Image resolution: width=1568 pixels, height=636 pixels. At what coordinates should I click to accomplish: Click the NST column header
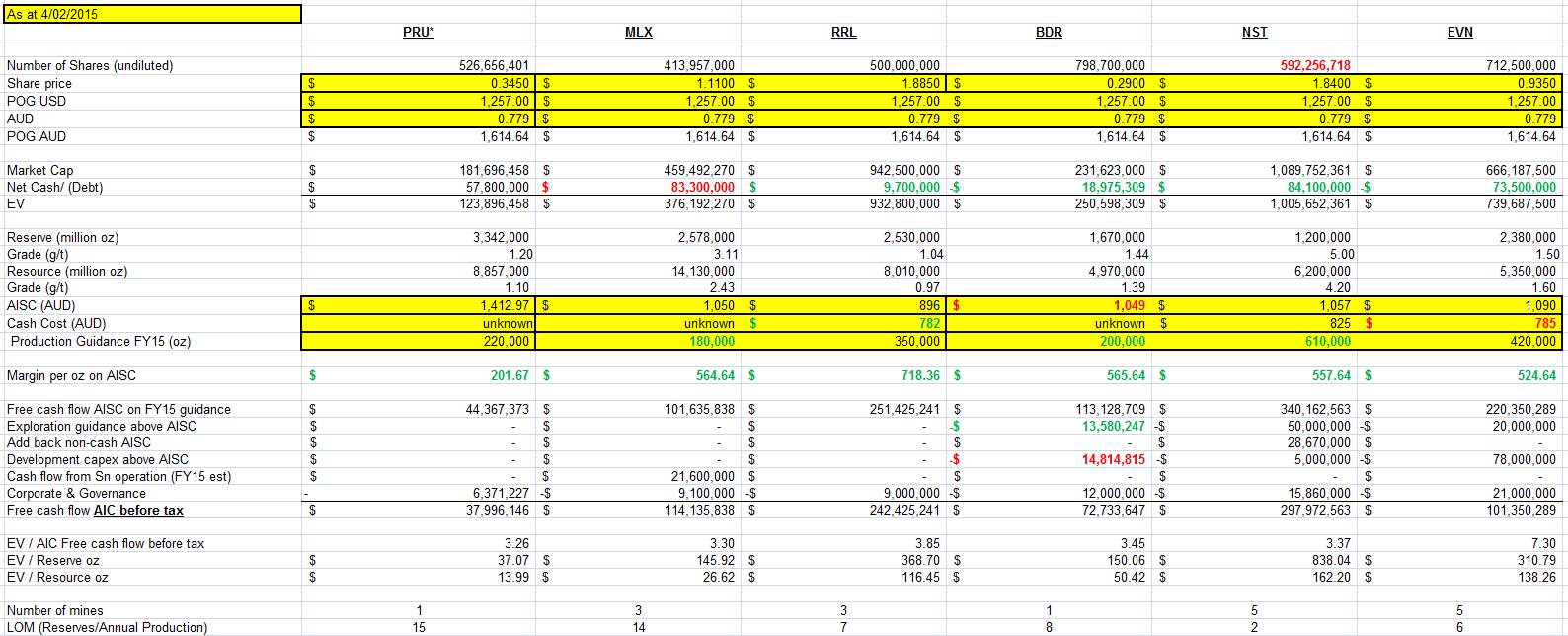pos(1255,33)
